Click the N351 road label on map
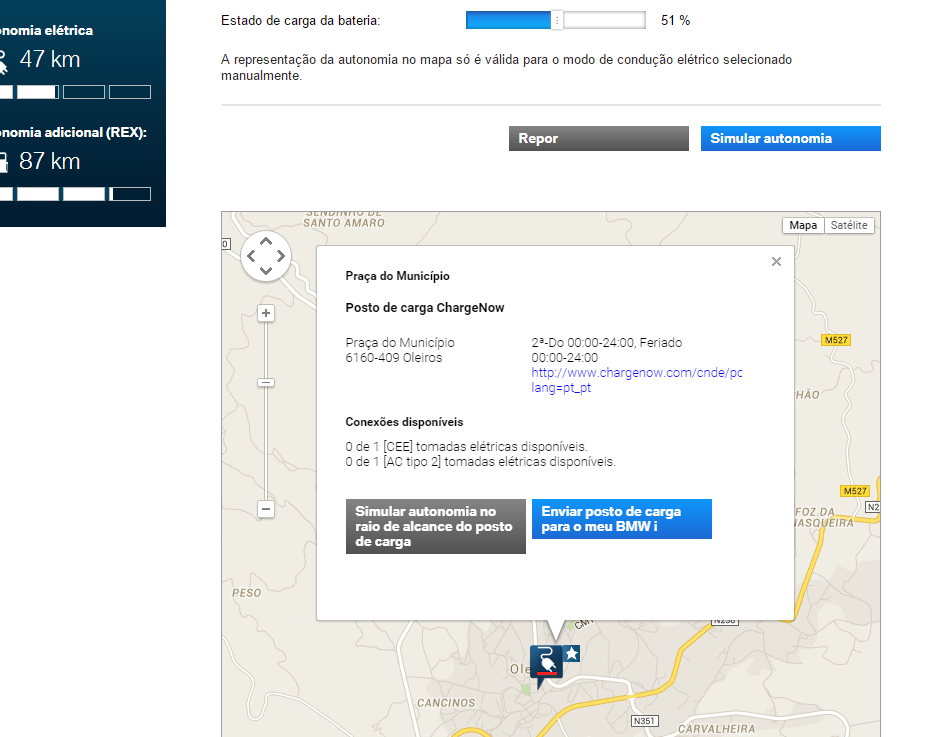950x737 pixels. [644, 721]
